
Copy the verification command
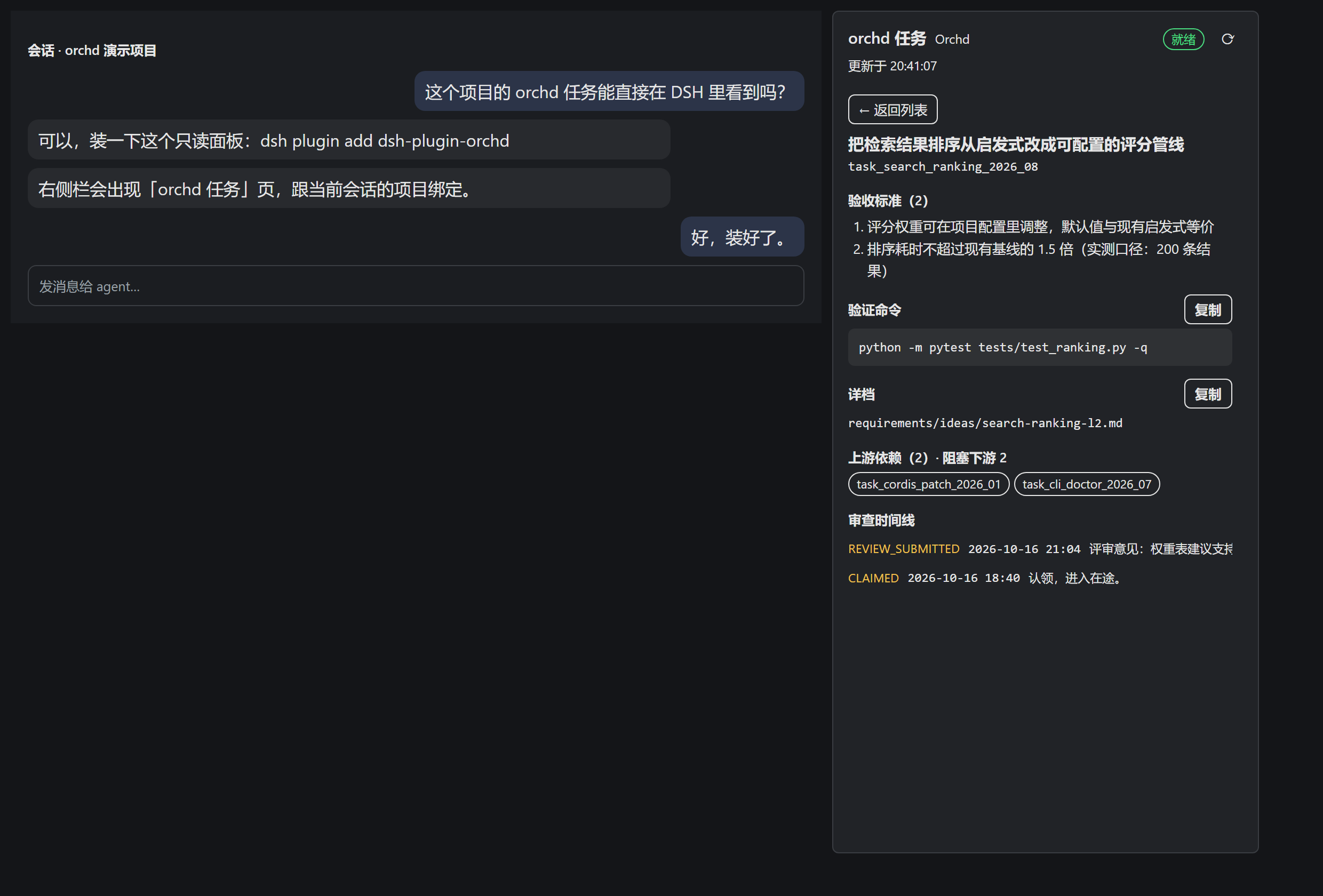pyautogui.click(x=1207, y=309)
